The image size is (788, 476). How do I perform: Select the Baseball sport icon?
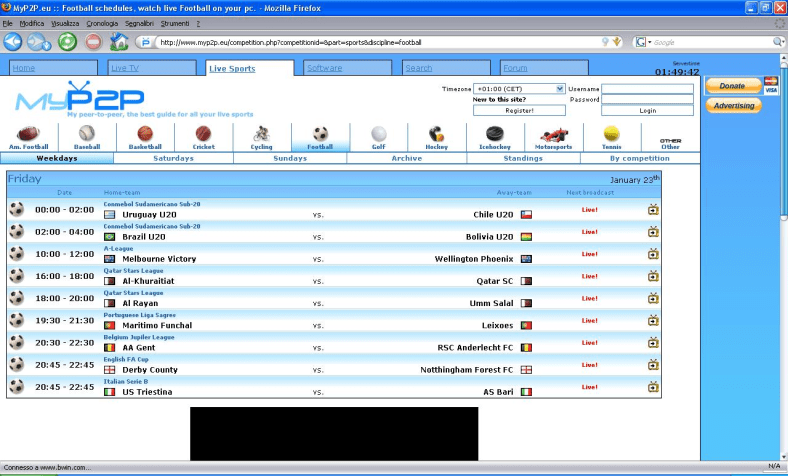(87, 137)
